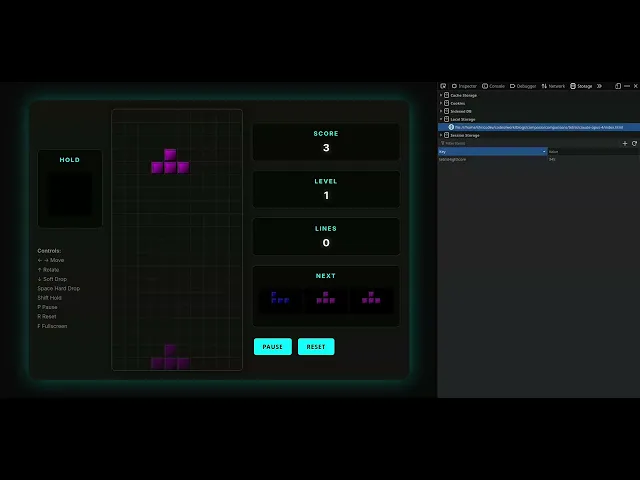This screenshot has width=640, height=480.
Task: Click the PAUSE button
Action: 273,347
